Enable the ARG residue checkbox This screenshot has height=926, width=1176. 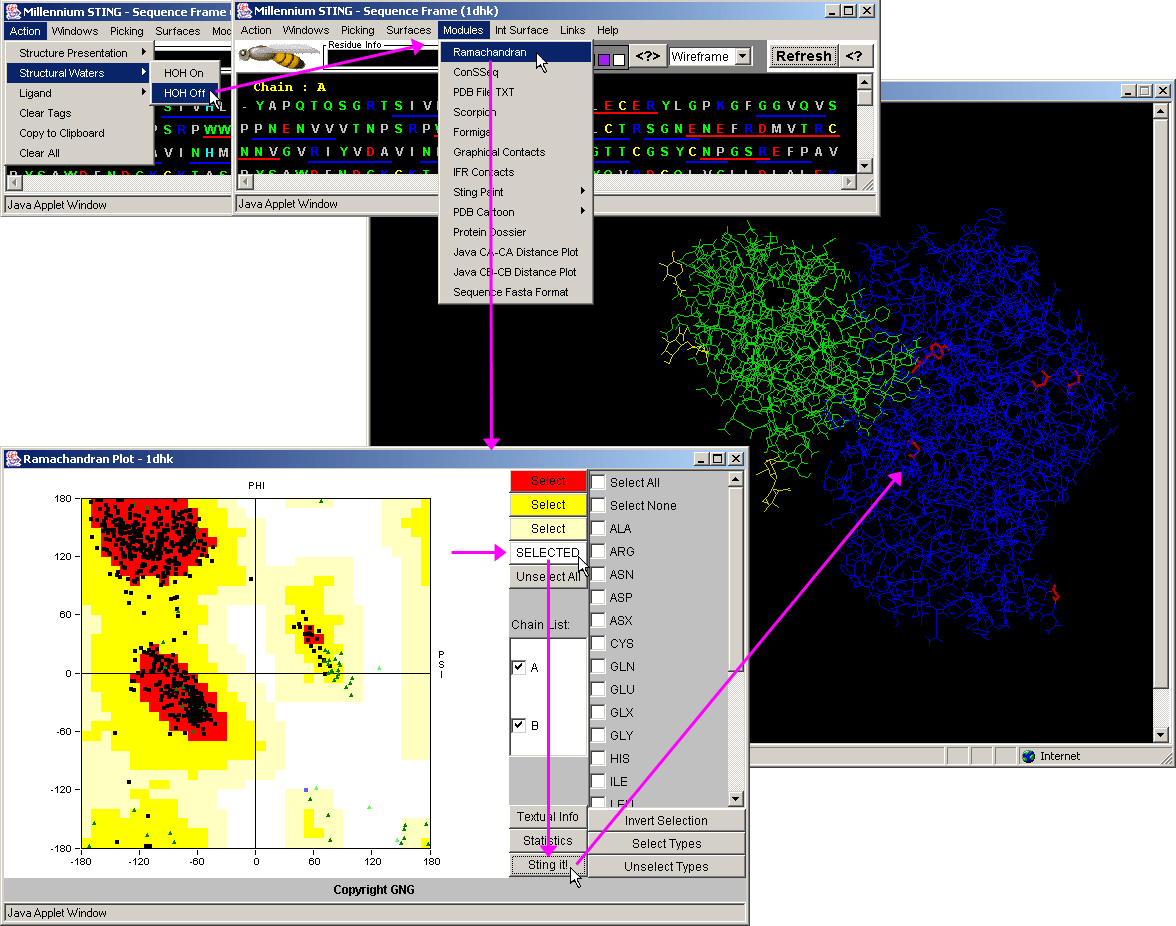pyautogui.click(x=598, y=551)
